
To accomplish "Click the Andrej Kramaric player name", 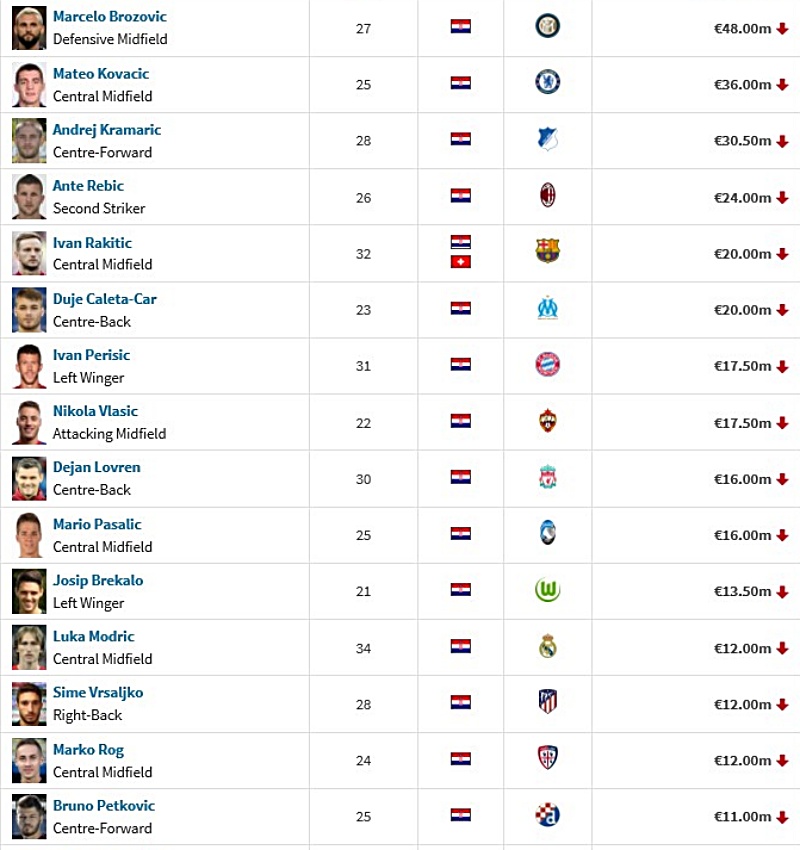I will [107, 130].
